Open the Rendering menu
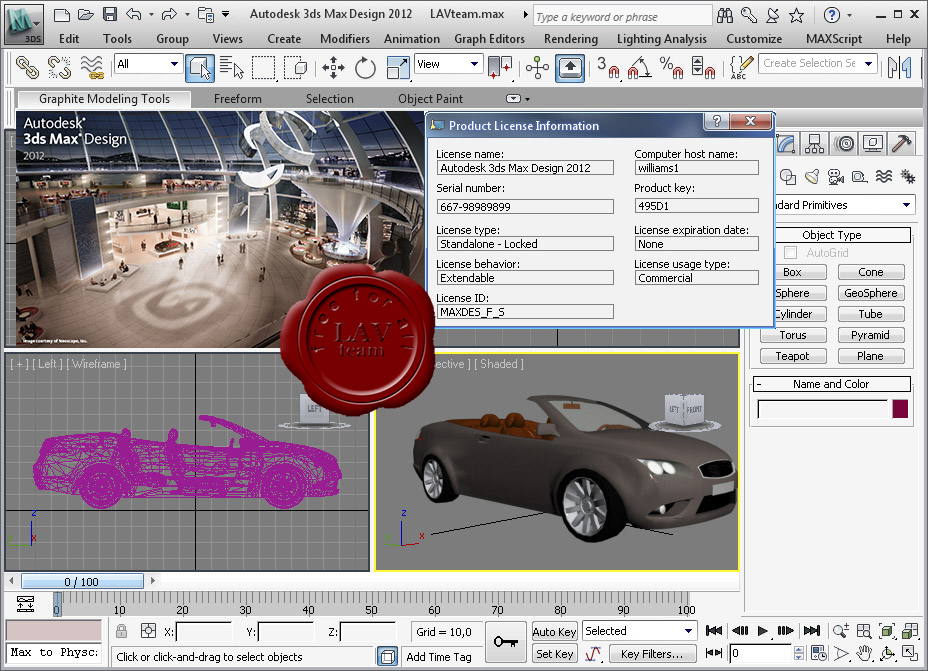Screen dimensions: 928x671 pyautogui.click(x=571, y=38)
